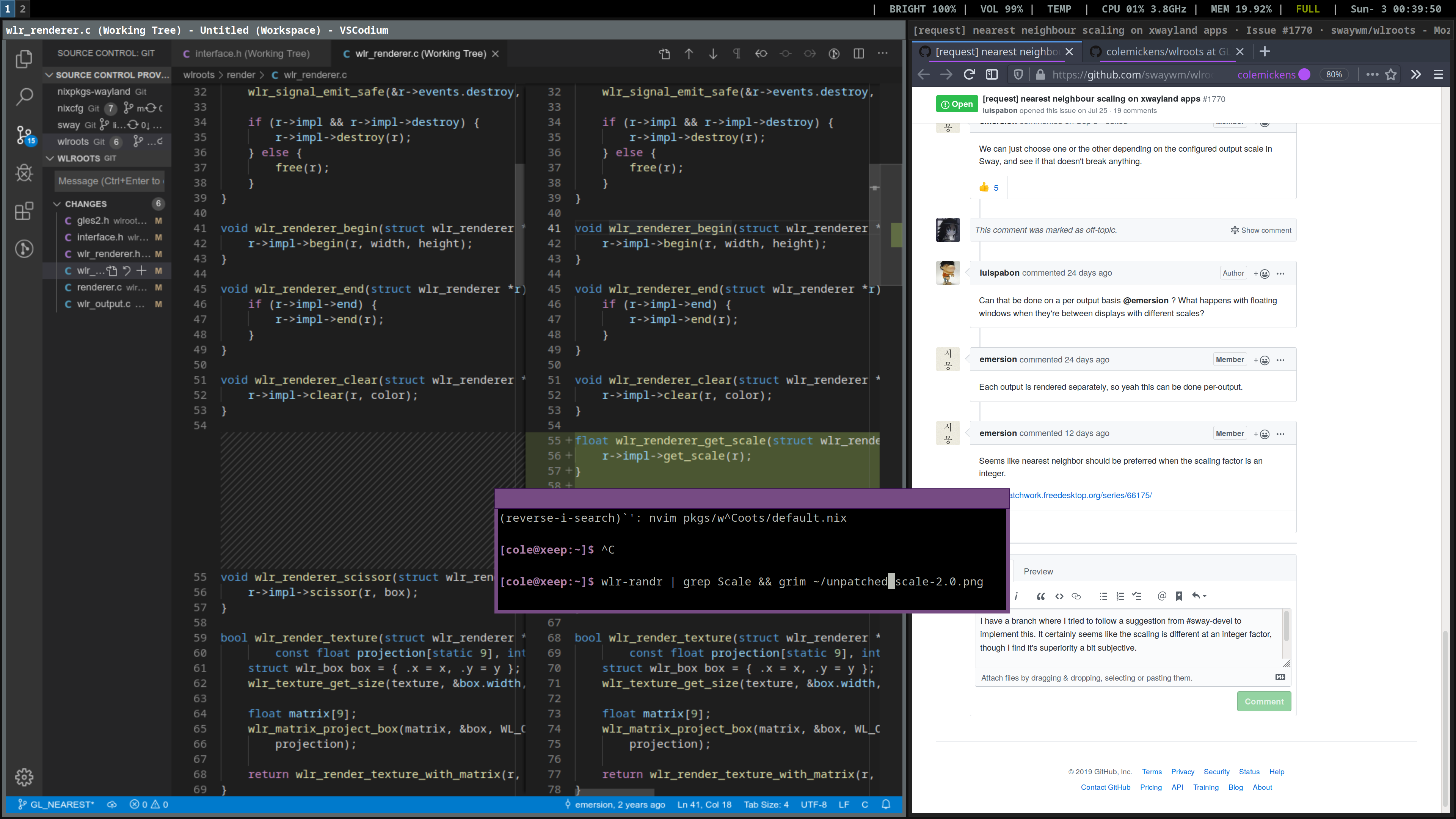Click the green Comment button
This screenshot has height=819, width=1456.
point(1264,701)
